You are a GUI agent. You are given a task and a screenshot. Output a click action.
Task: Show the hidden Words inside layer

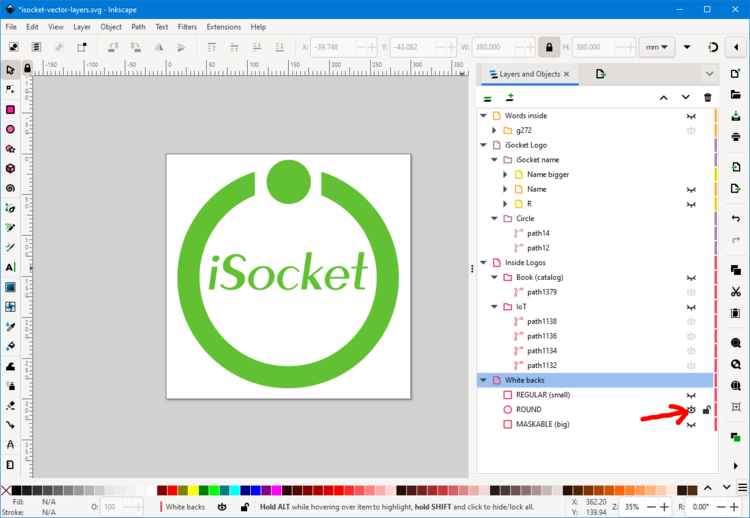pos(691,116)
